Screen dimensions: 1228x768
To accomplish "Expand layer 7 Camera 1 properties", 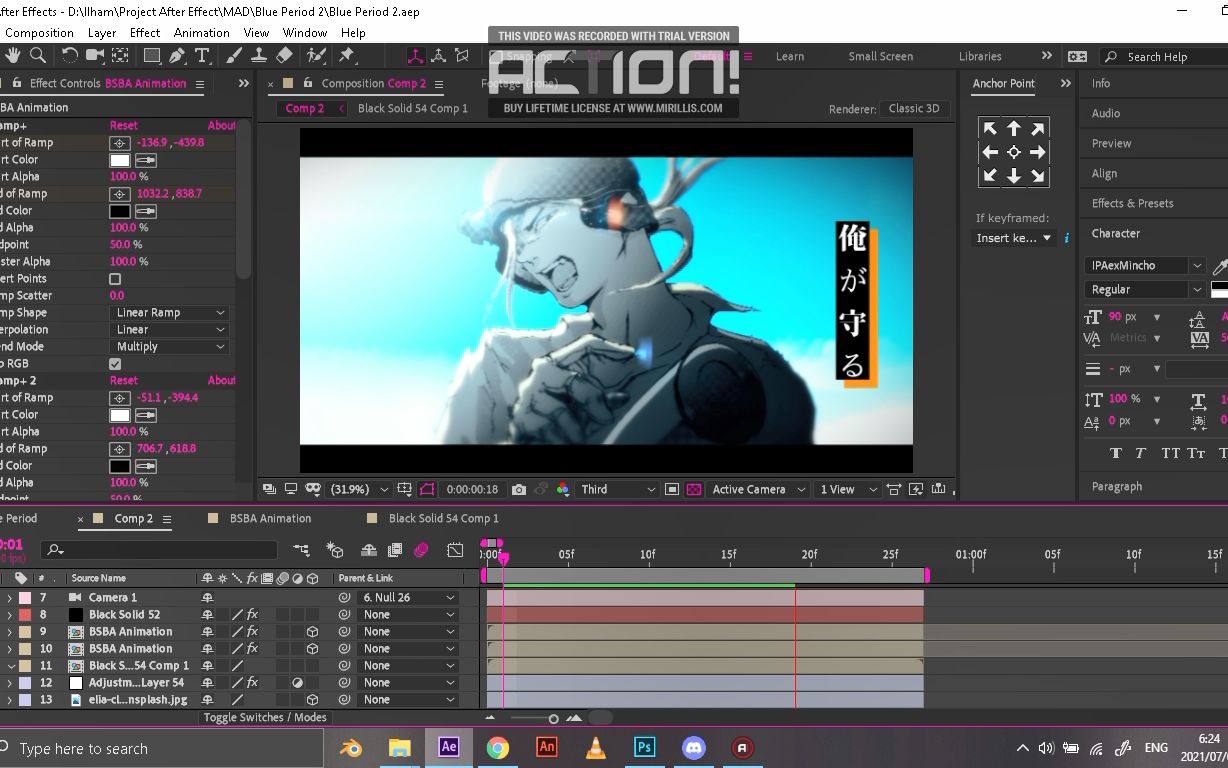I will 10,598.
